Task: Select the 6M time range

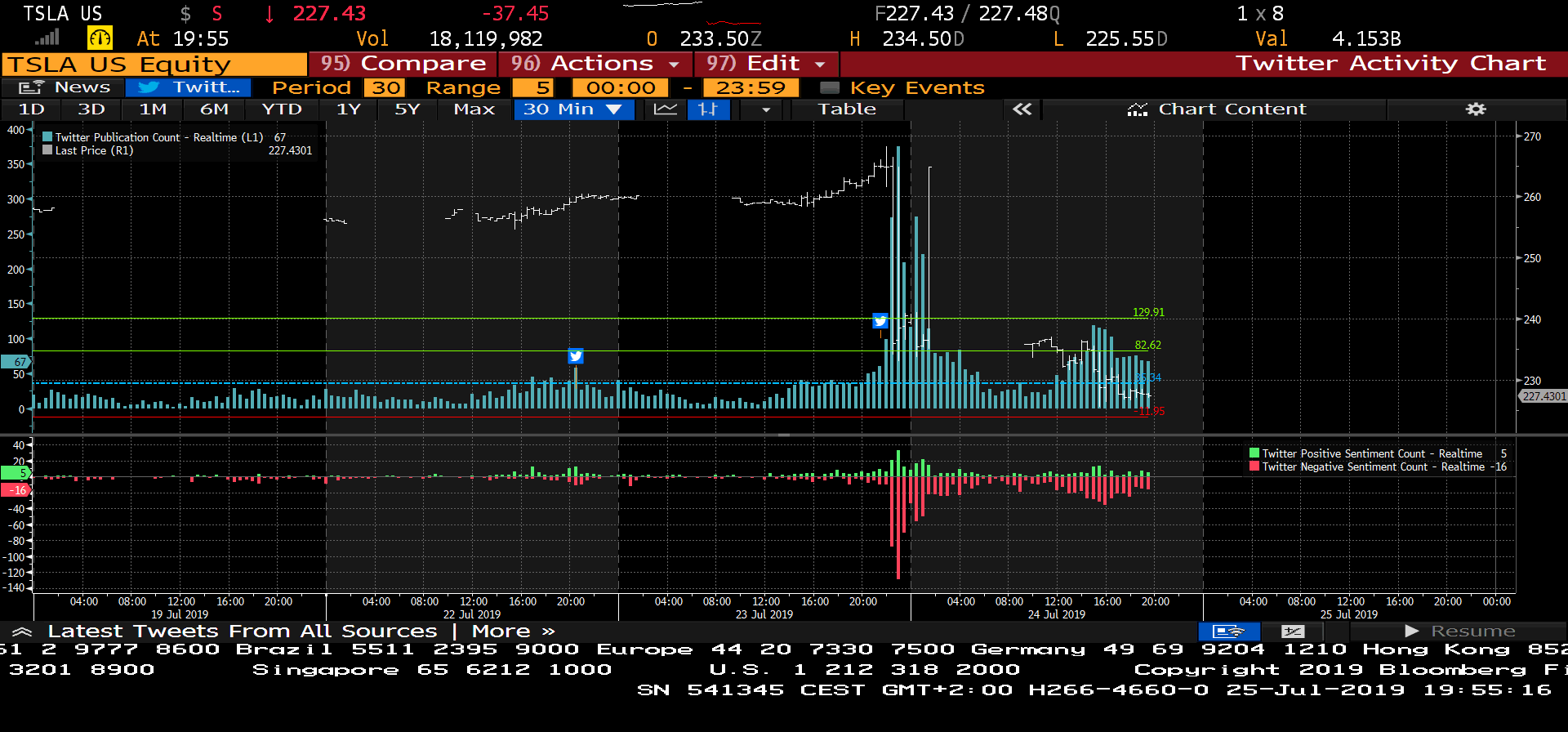Action: pos(215,109)
